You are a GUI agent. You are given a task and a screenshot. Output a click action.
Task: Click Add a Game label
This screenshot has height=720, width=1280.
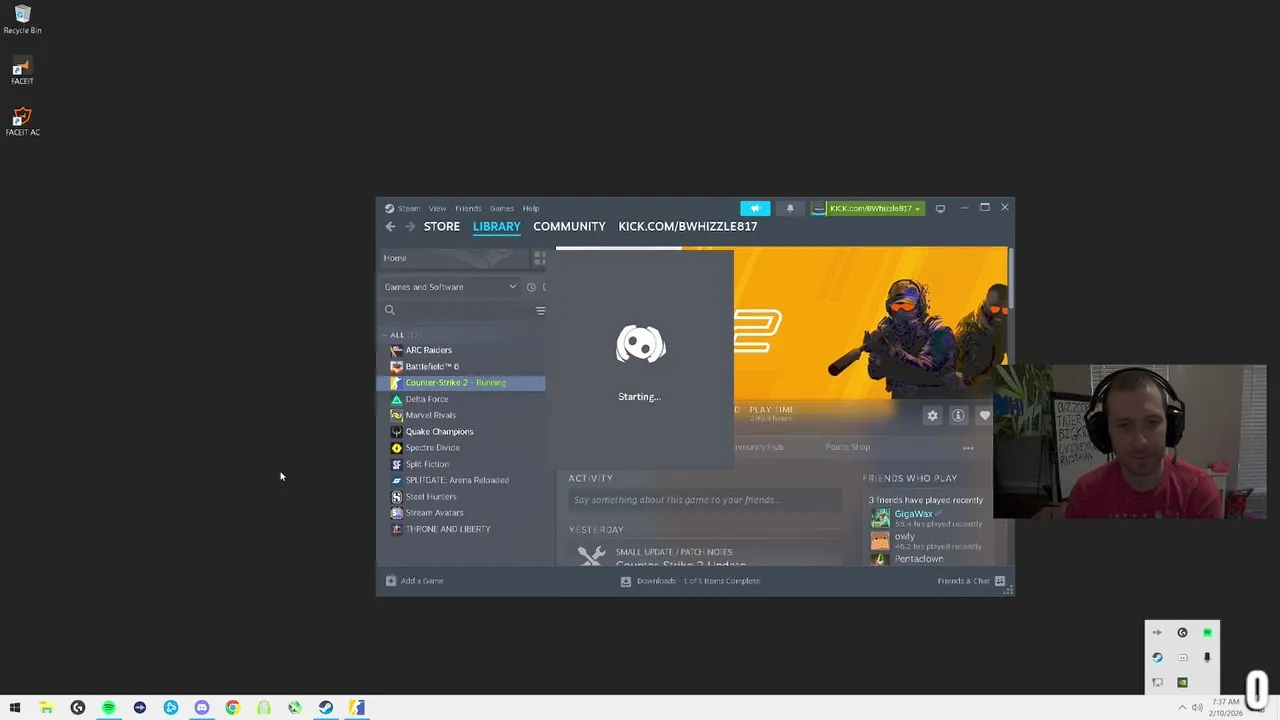422,581
